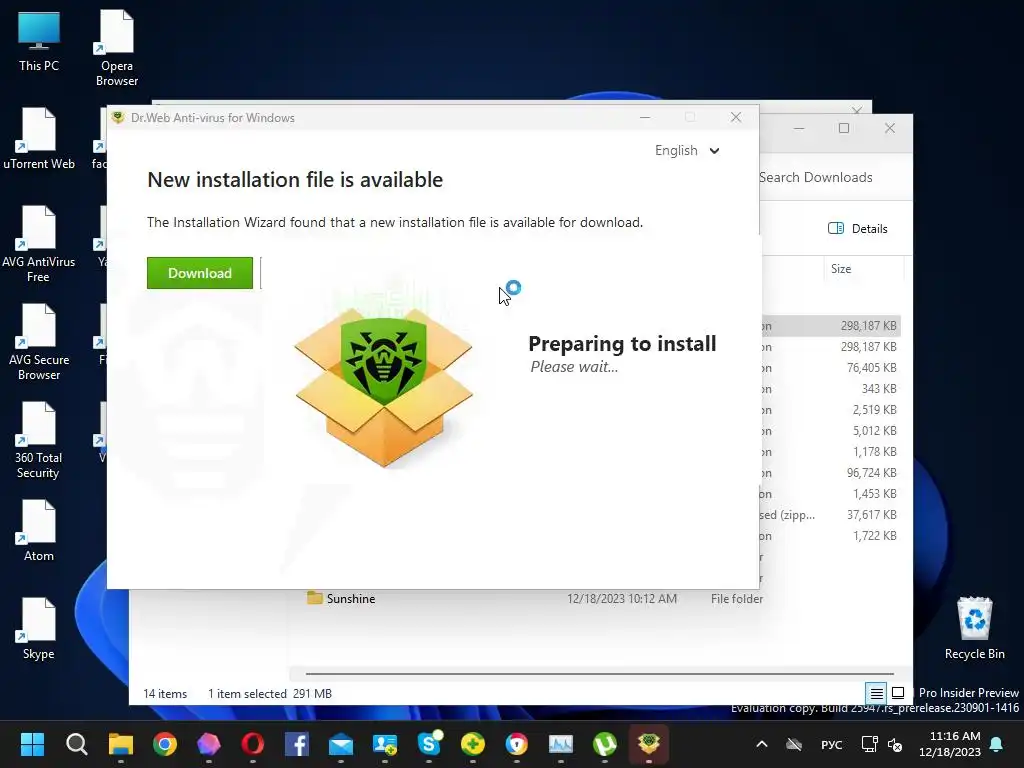Viewport: 1024px width, 768px height.
Task: Open the clock showing 11:16 AM
Action: pyautogui.click(x=950, y=744)
